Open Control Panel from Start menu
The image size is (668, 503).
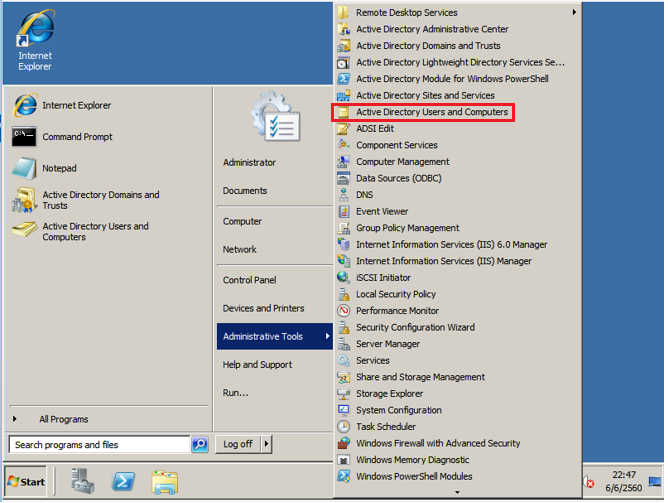pos(250,280)
